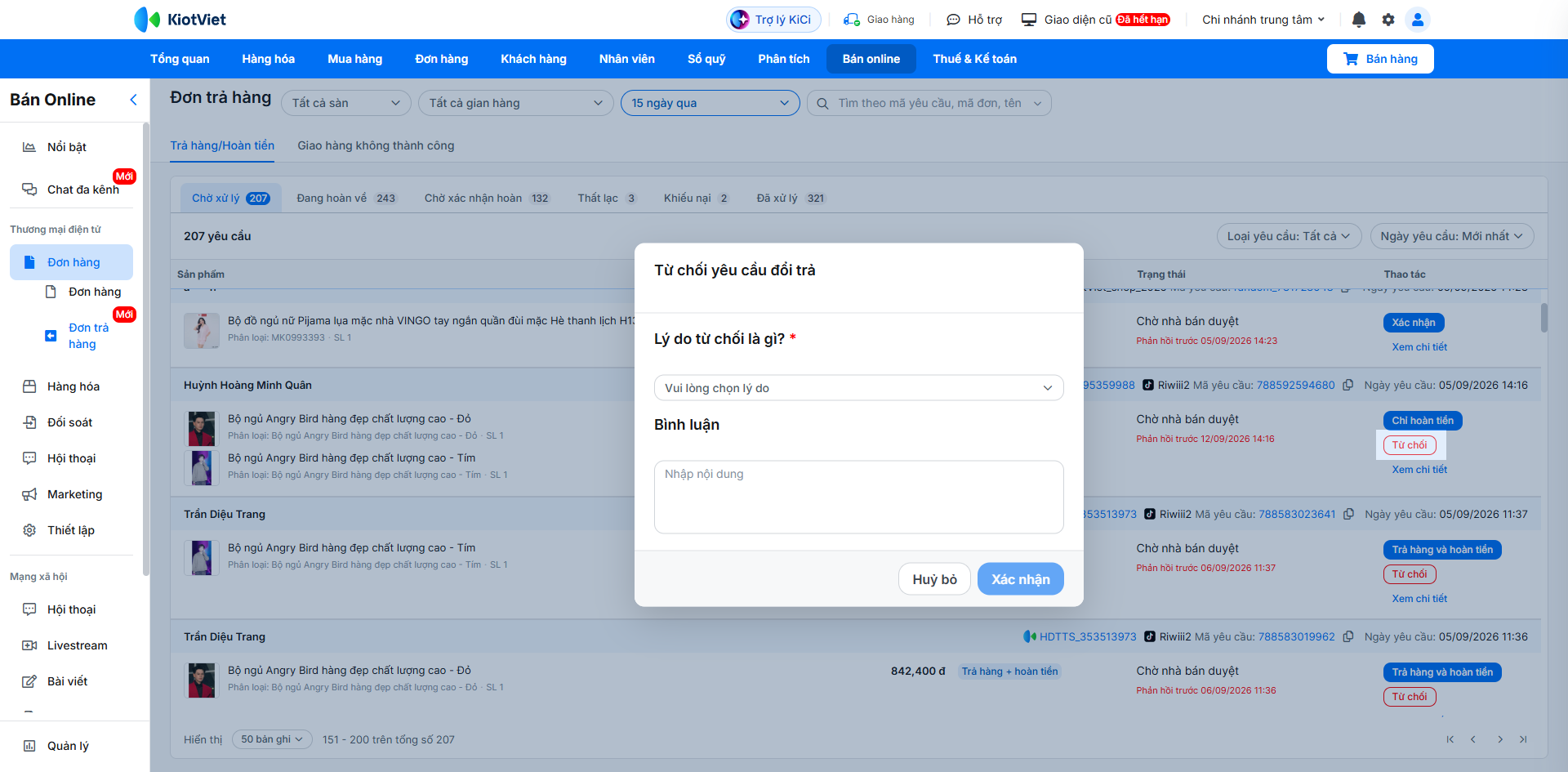Go to last page of results

[1523, 739]
